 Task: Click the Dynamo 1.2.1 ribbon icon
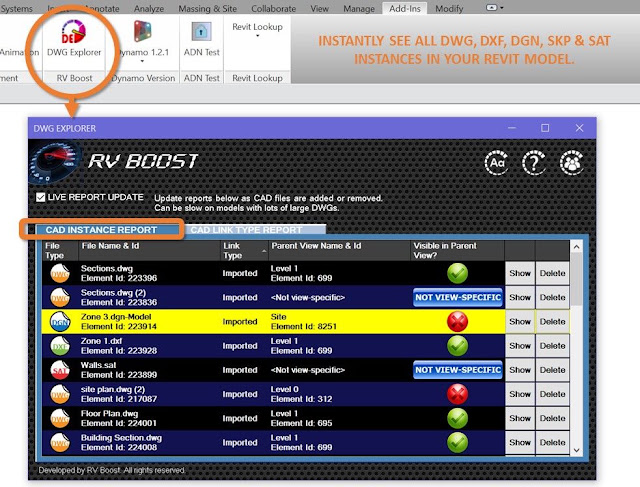[142, 31]
